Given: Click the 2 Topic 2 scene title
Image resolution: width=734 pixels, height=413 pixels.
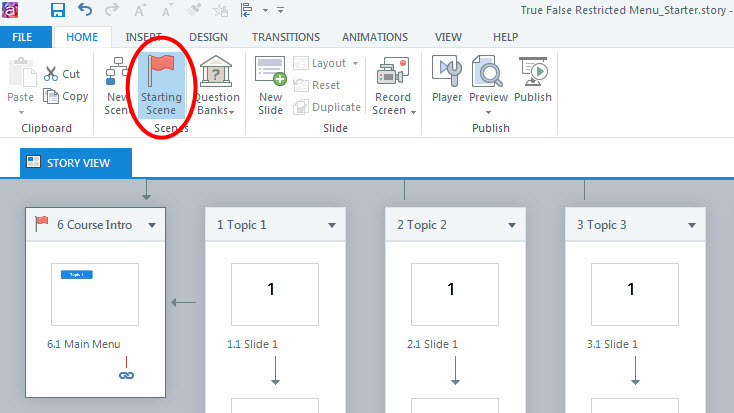Looking at the screenshot, I should click(422, 225).
